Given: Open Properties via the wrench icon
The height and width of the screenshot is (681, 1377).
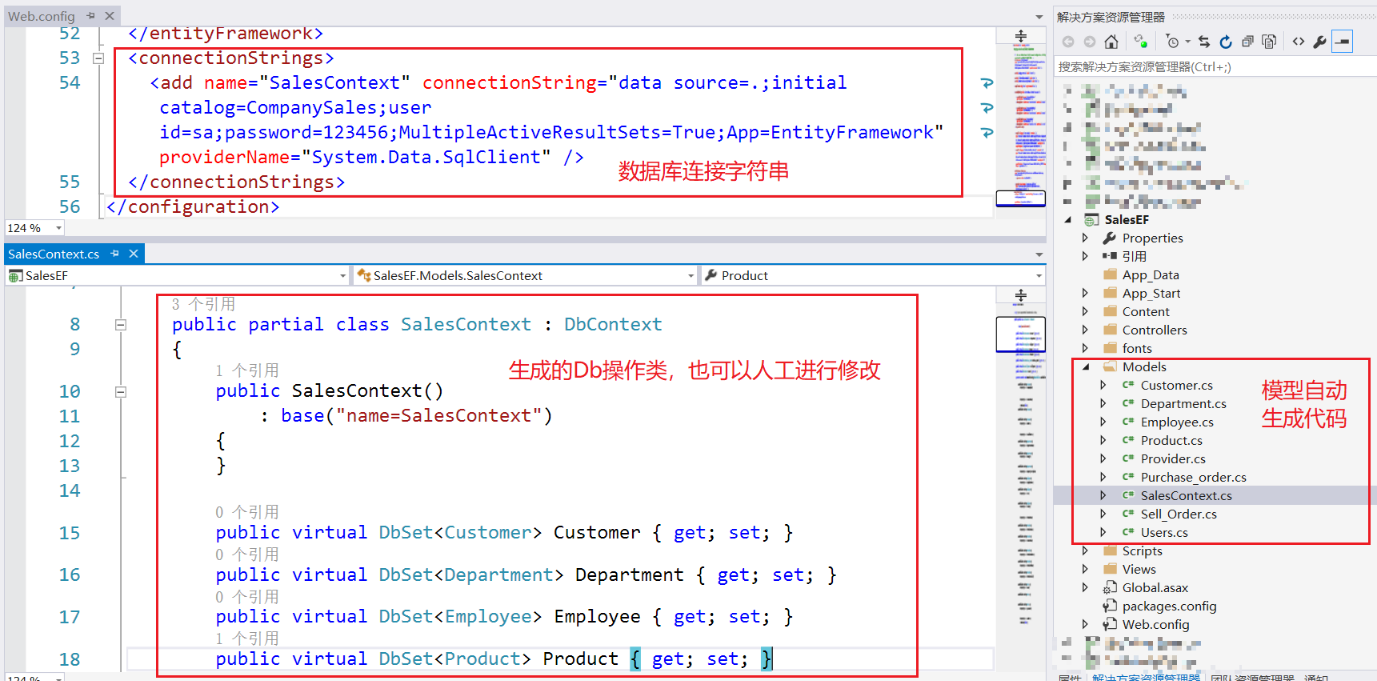Looking at the screenshot, I should pyautogui.click(x=1320, y=42).
